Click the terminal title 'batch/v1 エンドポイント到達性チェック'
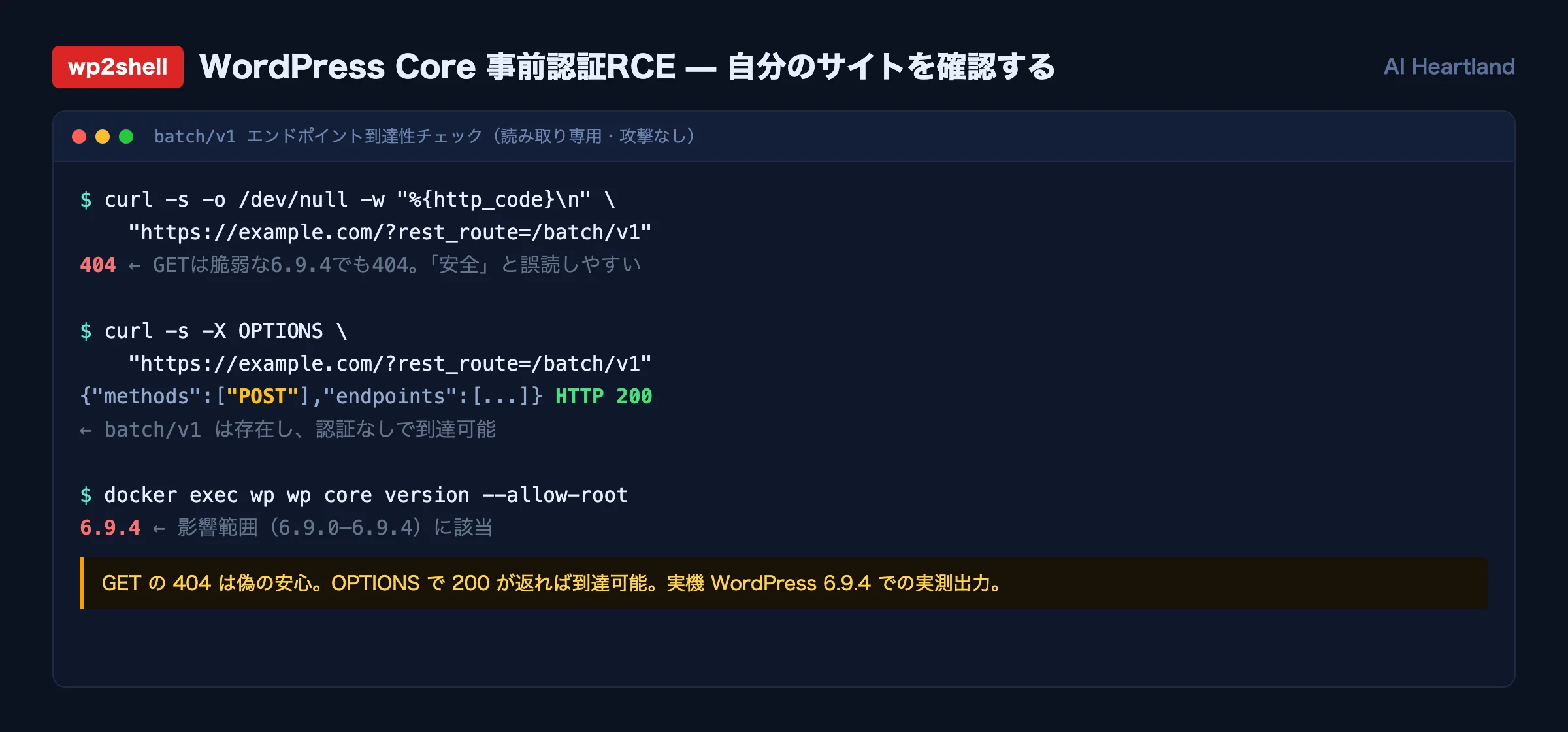Image resolution: width=1568 pixels, height=732 pixels. click(318, 136)
